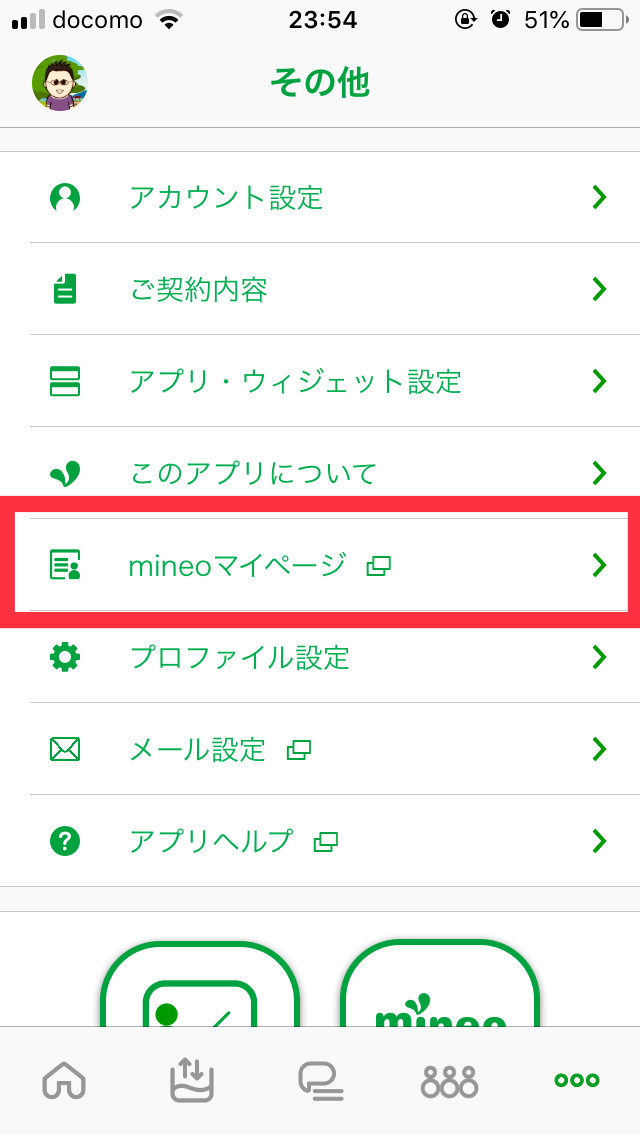The image size is (640, 1135).
Task: Tap the mineoマイページ profile-card icon
Action: pos(65,565)
